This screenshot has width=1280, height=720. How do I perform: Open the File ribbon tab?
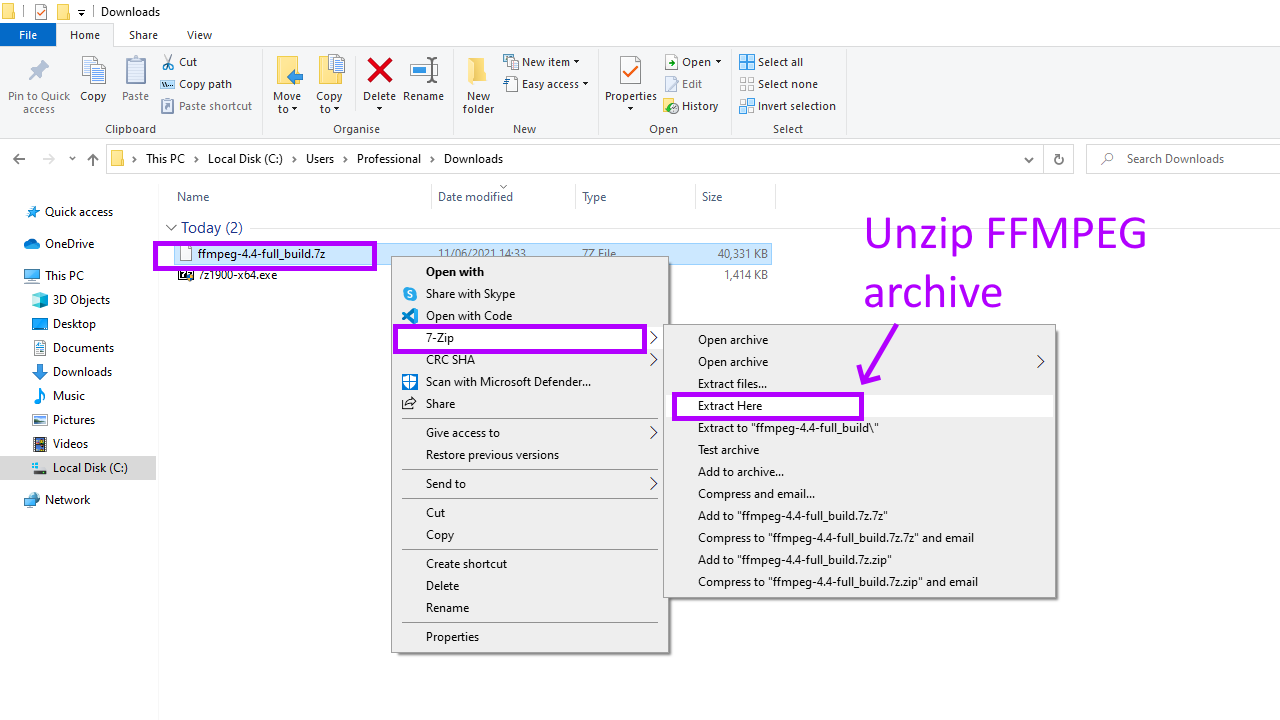28,35
